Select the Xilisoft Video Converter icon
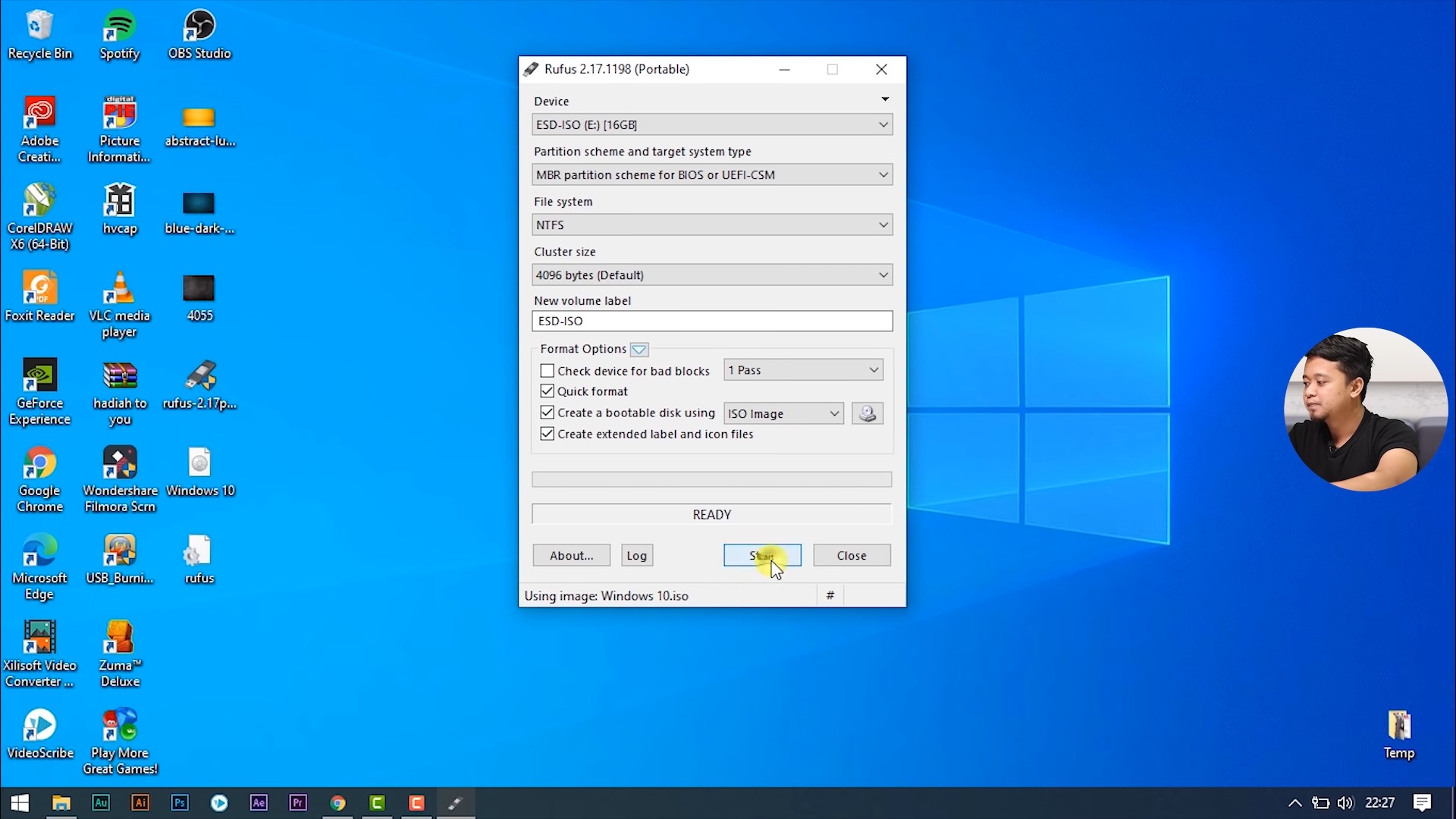Image resolution: width=1456 pixels, height=819 pixels. tap(39, 654)
